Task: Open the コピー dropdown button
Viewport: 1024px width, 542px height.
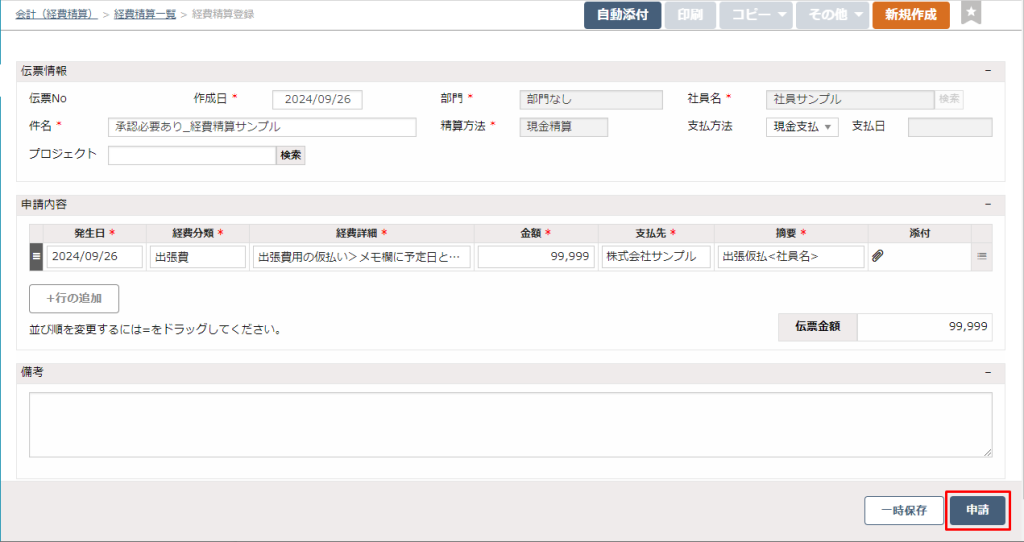Action: tap(756, 15)
